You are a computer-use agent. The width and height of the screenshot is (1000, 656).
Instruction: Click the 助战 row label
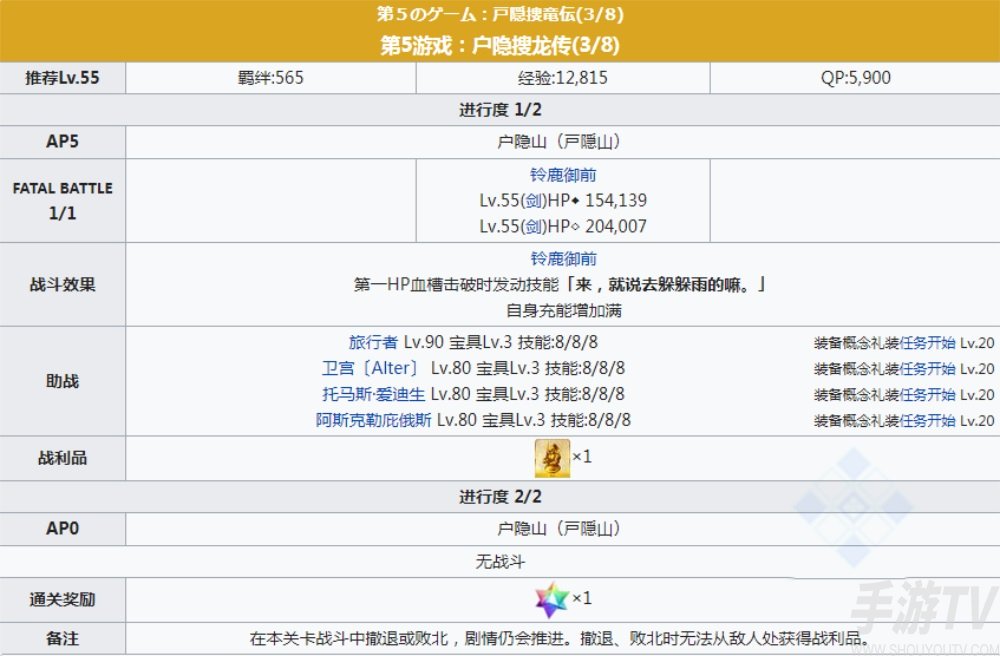[62, 381]
